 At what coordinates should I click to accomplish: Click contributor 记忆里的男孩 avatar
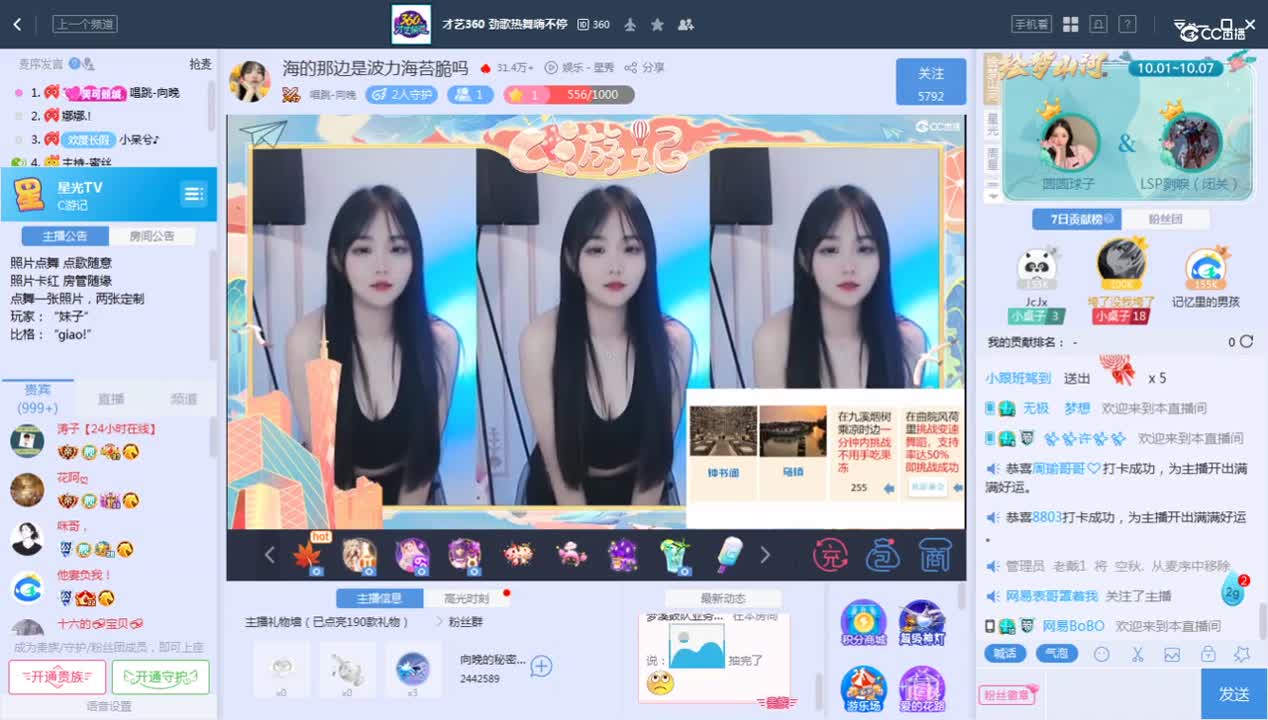1206,268
